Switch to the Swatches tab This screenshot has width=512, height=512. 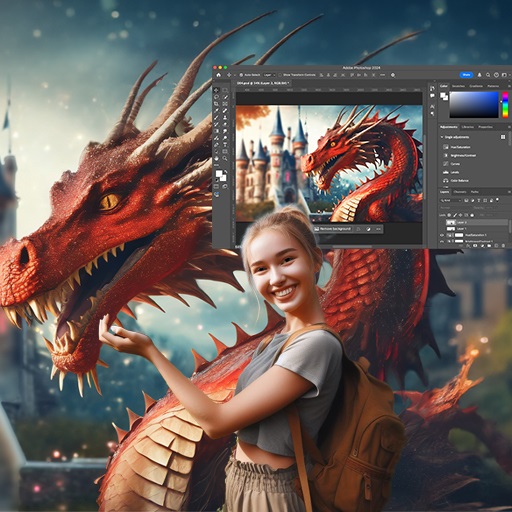coord(458,86)
